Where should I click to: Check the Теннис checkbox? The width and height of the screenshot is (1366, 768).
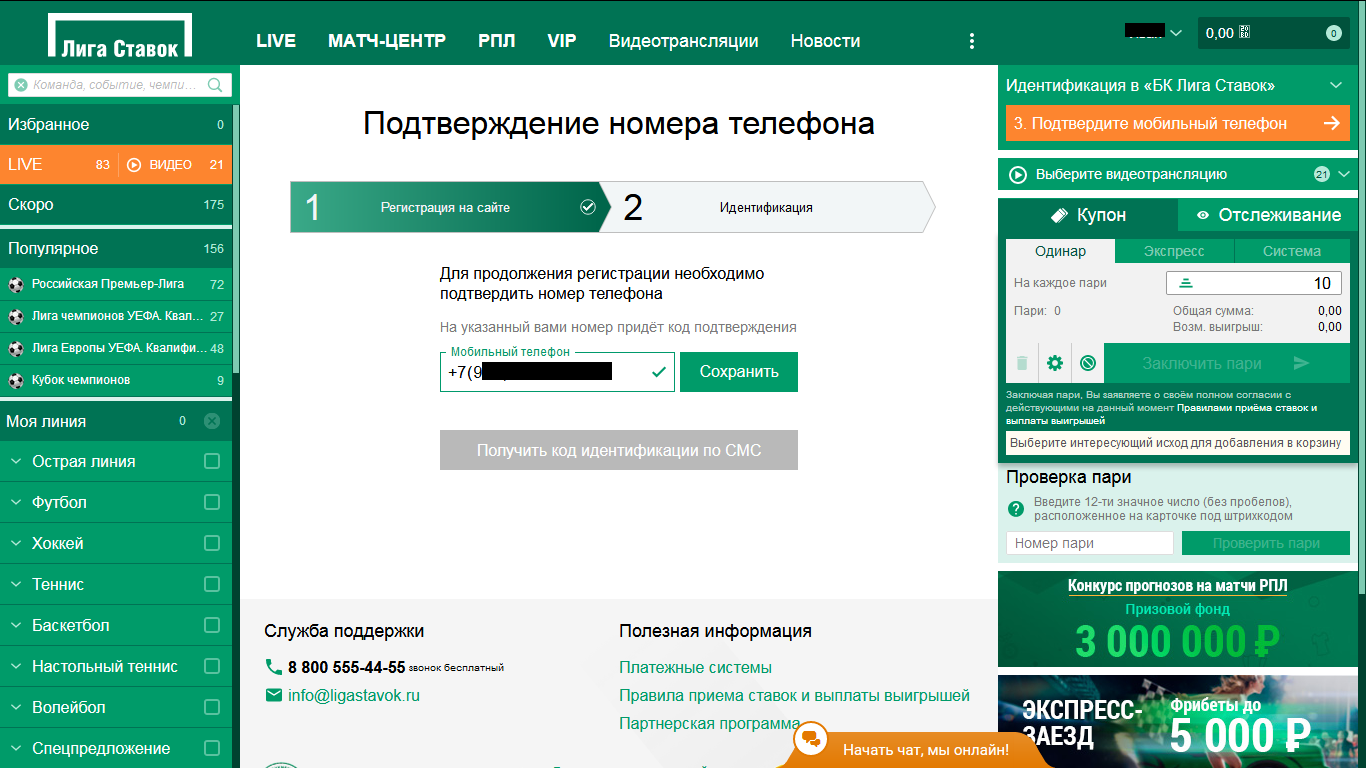click(212, 584)
